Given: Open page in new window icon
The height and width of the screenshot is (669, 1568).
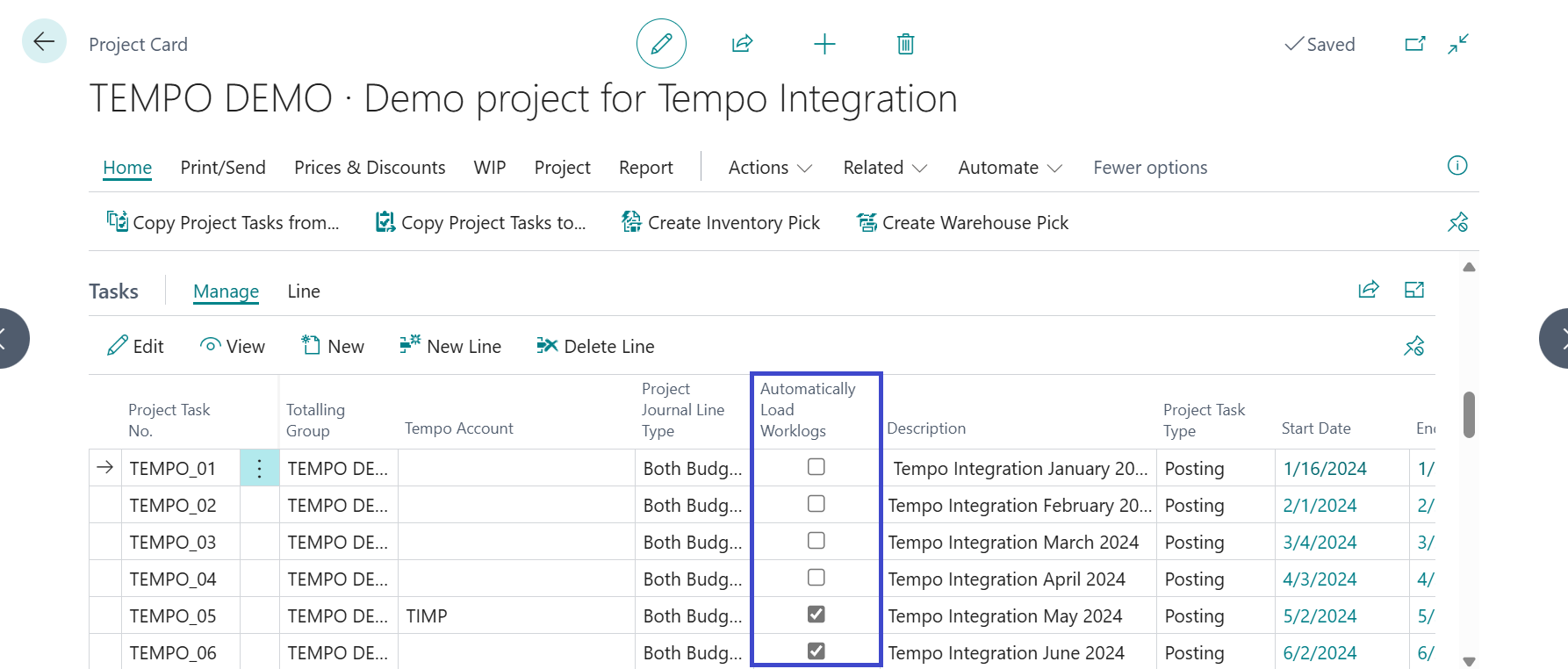Looking at the screenshot, I should (x=1414, y=44).
